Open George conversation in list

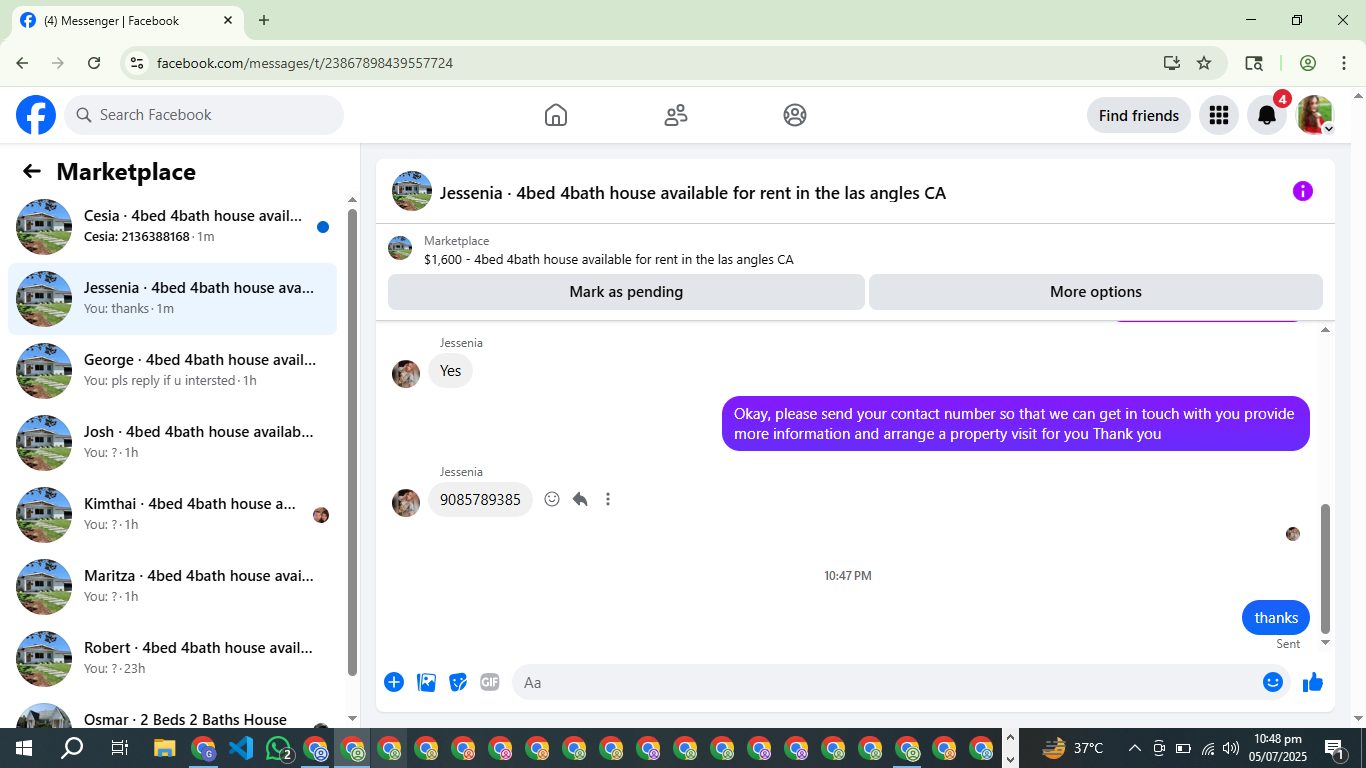172,371
